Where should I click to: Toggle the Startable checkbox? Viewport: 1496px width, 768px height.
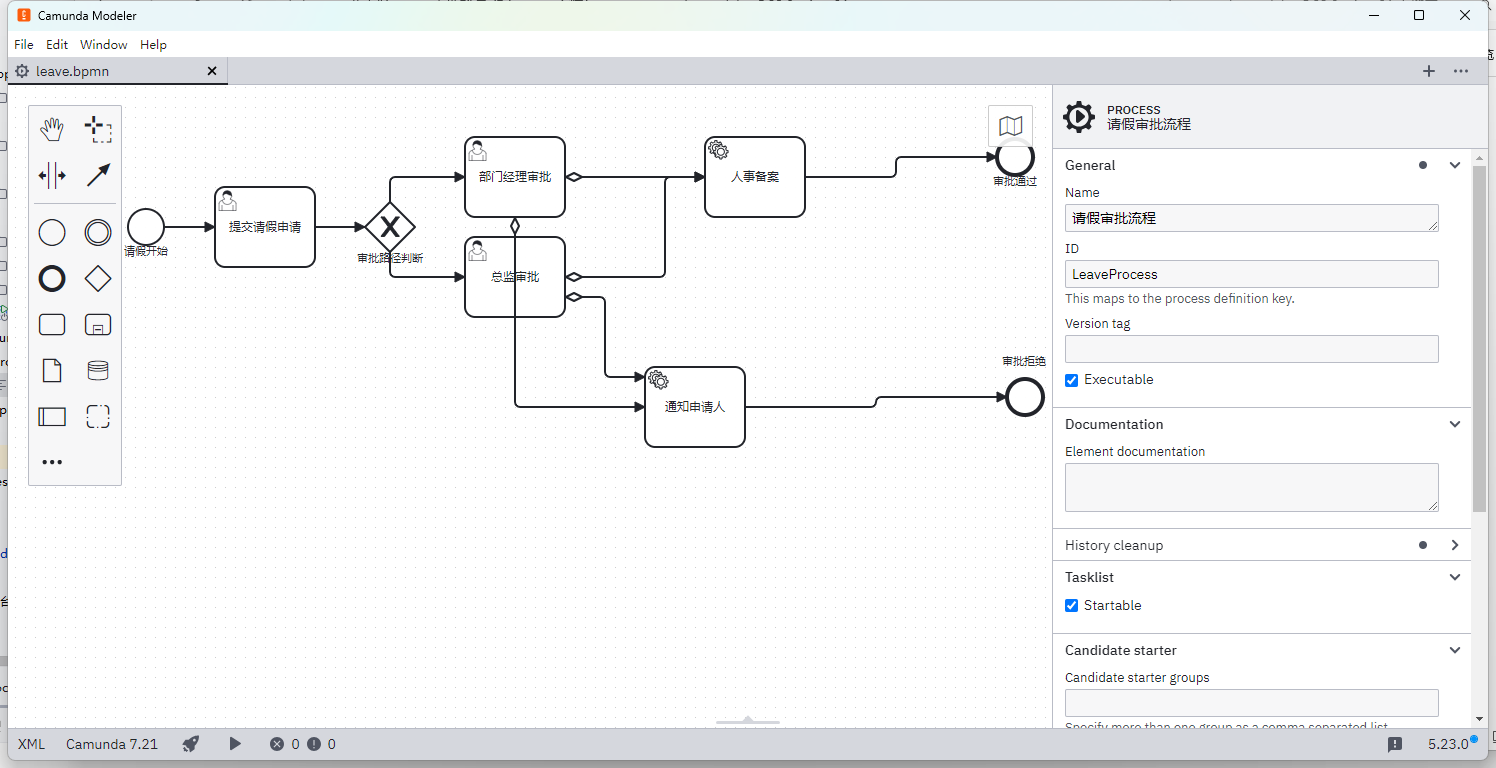coord(1072,606)
